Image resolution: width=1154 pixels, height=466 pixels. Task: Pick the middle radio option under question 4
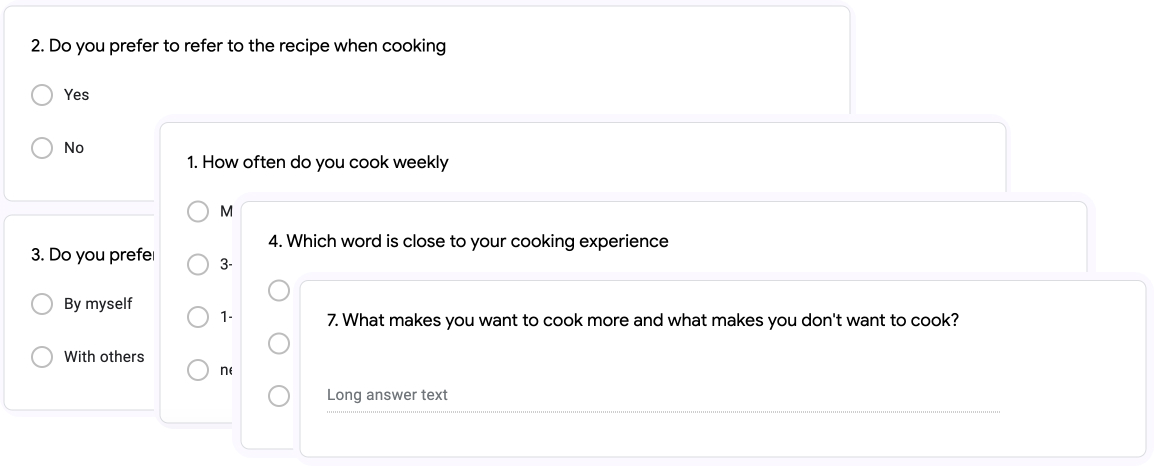coord(279,343)
